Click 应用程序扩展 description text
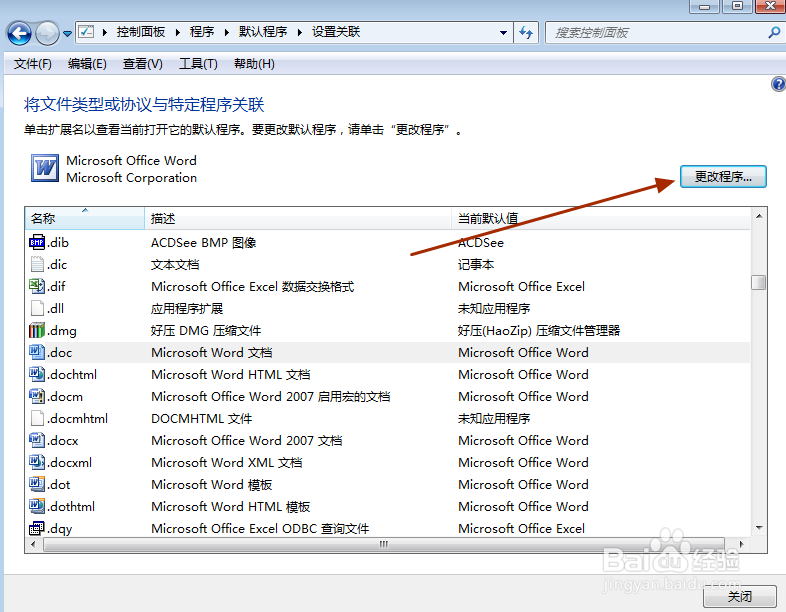The width and height of the screenshot is (786, 612). pyautogui.click(x=187, y=308)
